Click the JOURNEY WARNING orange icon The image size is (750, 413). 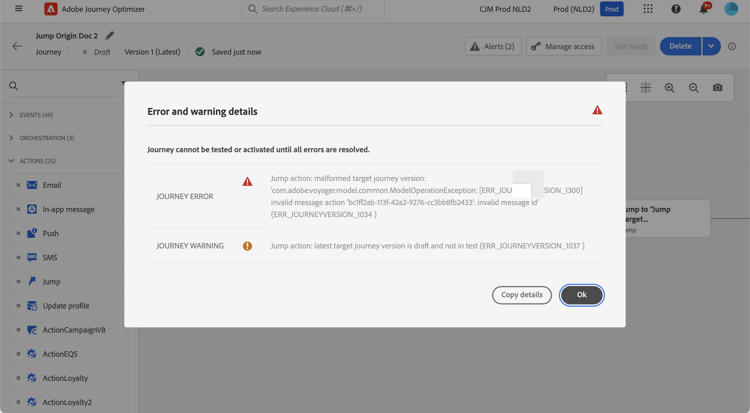[247, 246]
